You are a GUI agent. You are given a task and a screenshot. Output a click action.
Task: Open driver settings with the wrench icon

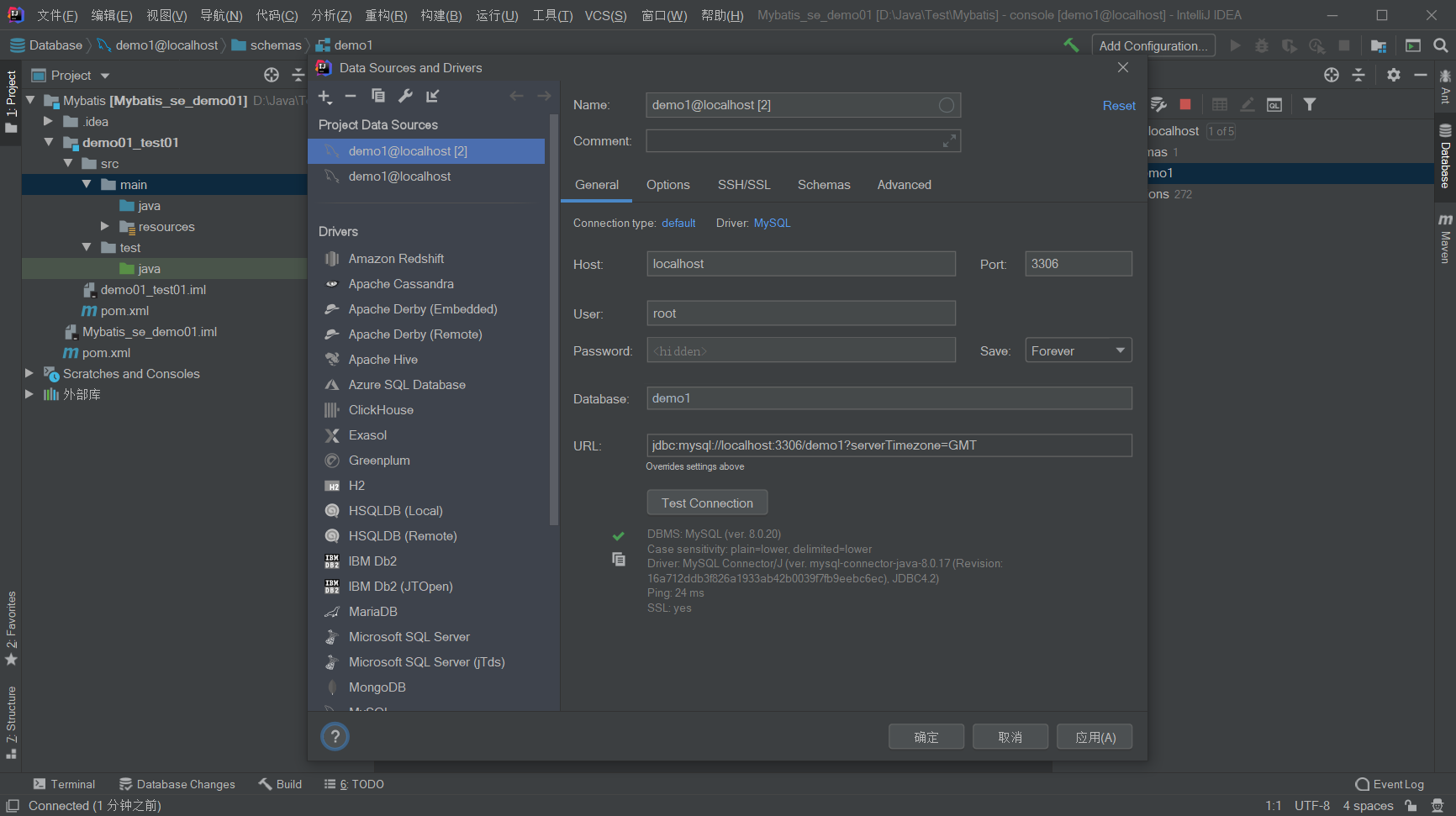click(x=405, y=97)
